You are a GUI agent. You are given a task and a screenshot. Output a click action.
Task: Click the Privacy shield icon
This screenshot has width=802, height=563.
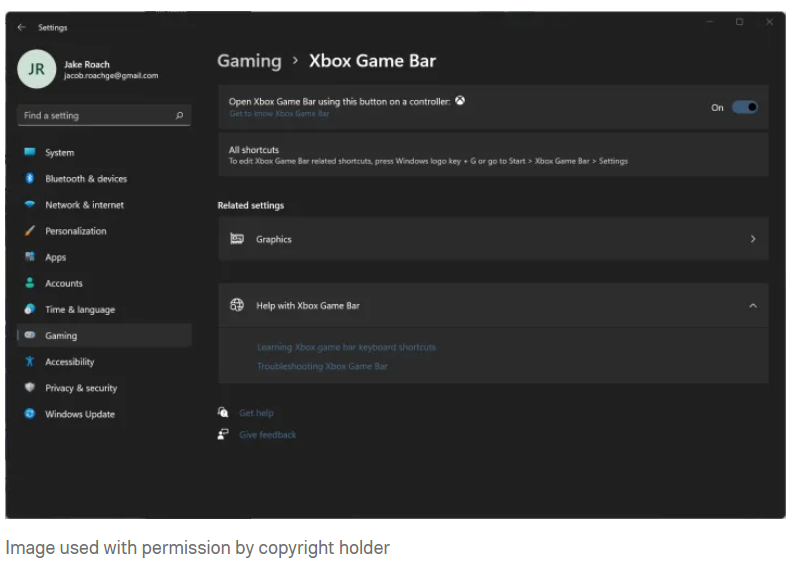(30, 388)
